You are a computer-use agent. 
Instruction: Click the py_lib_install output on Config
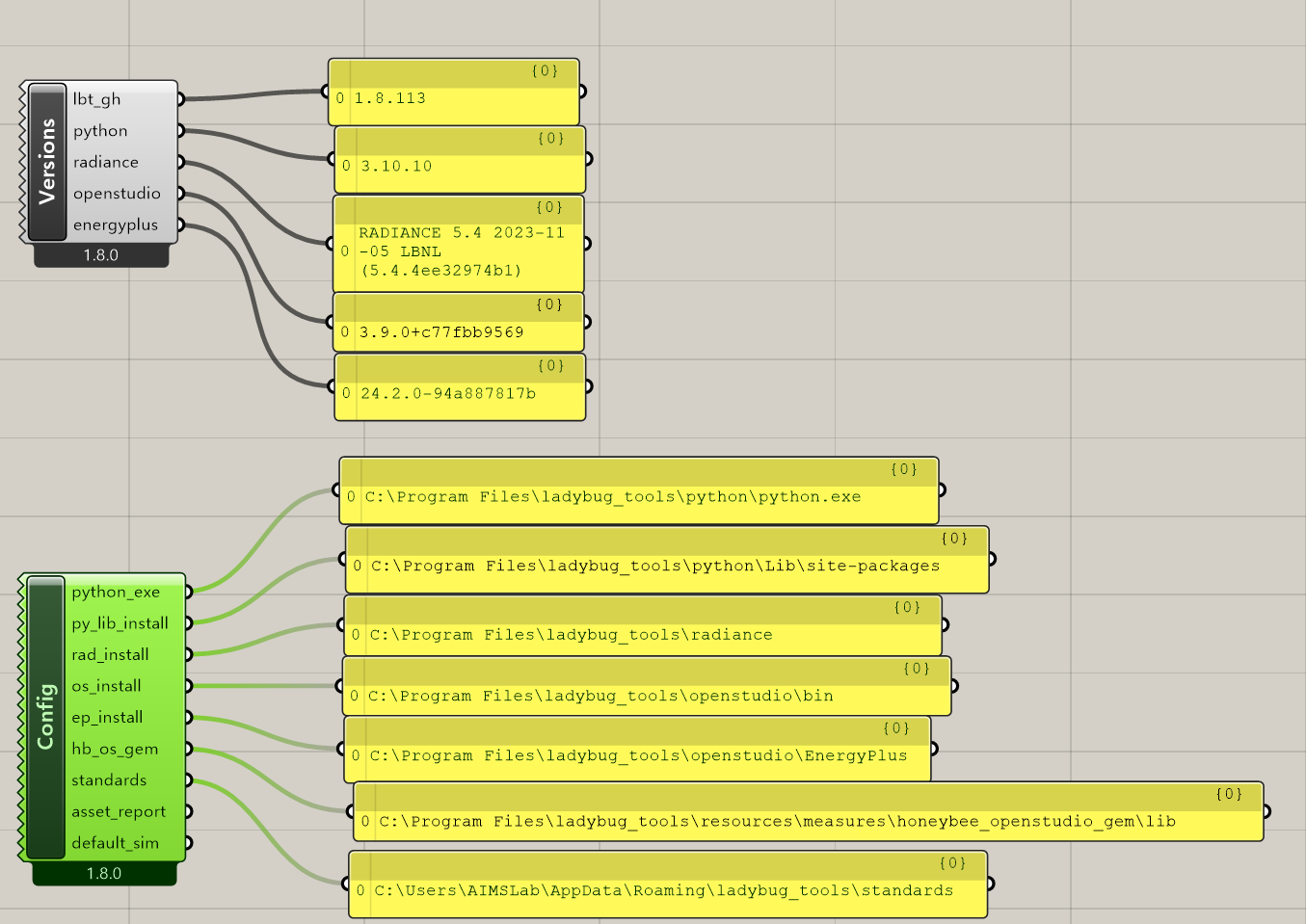(120, 623)
